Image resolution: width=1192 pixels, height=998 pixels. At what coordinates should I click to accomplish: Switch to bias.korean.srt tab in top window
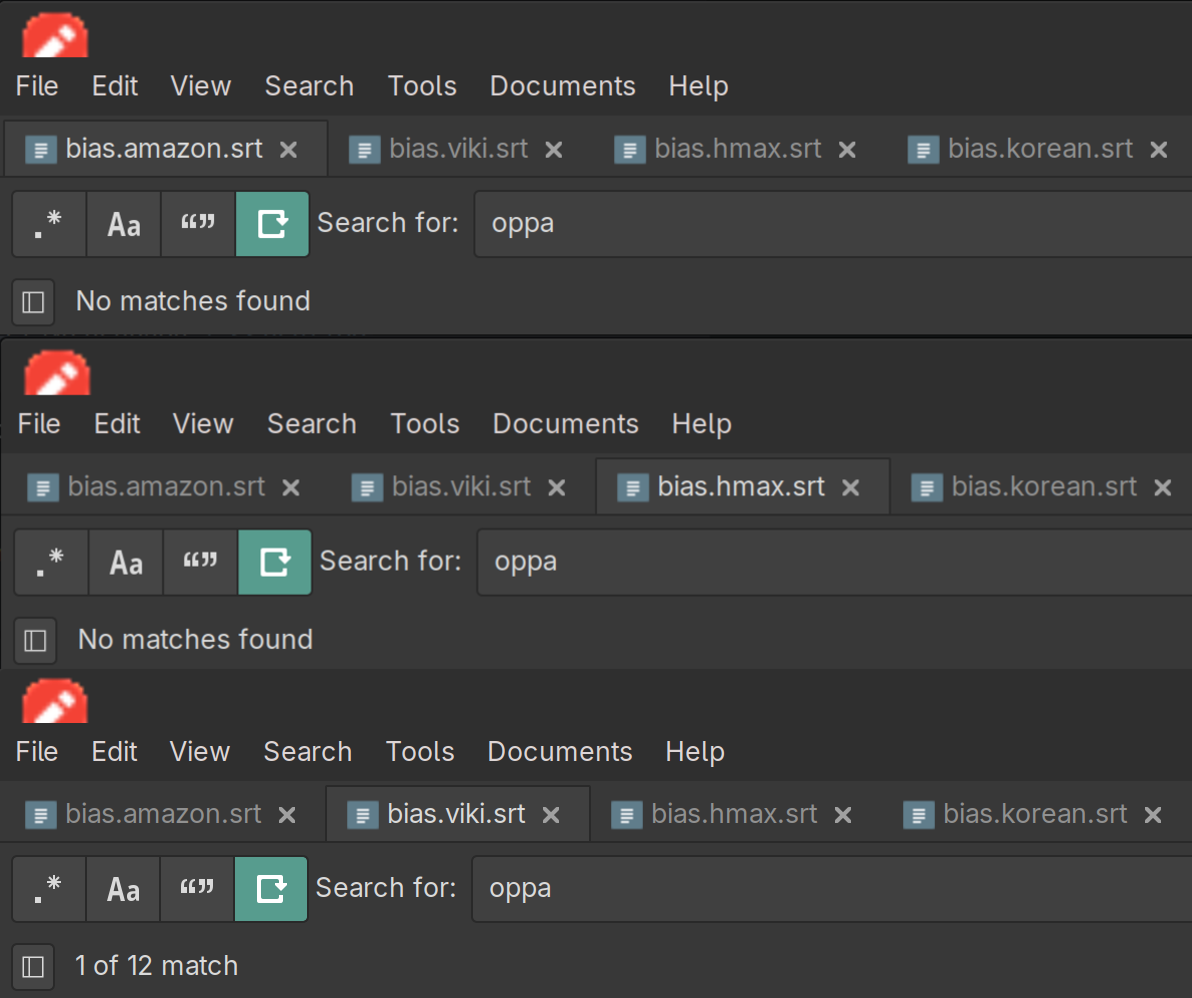point(1040,149)
